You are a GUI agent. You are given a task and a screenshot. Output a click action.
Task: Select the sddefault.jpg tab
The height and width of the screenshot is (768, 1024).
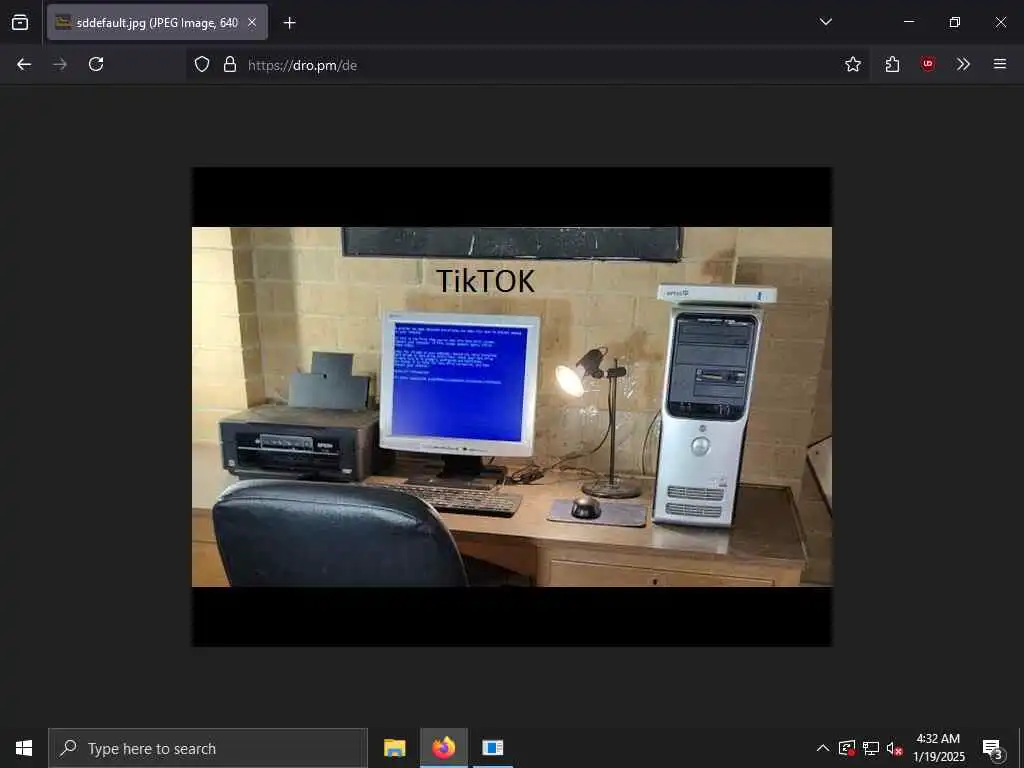click(157, 23)
